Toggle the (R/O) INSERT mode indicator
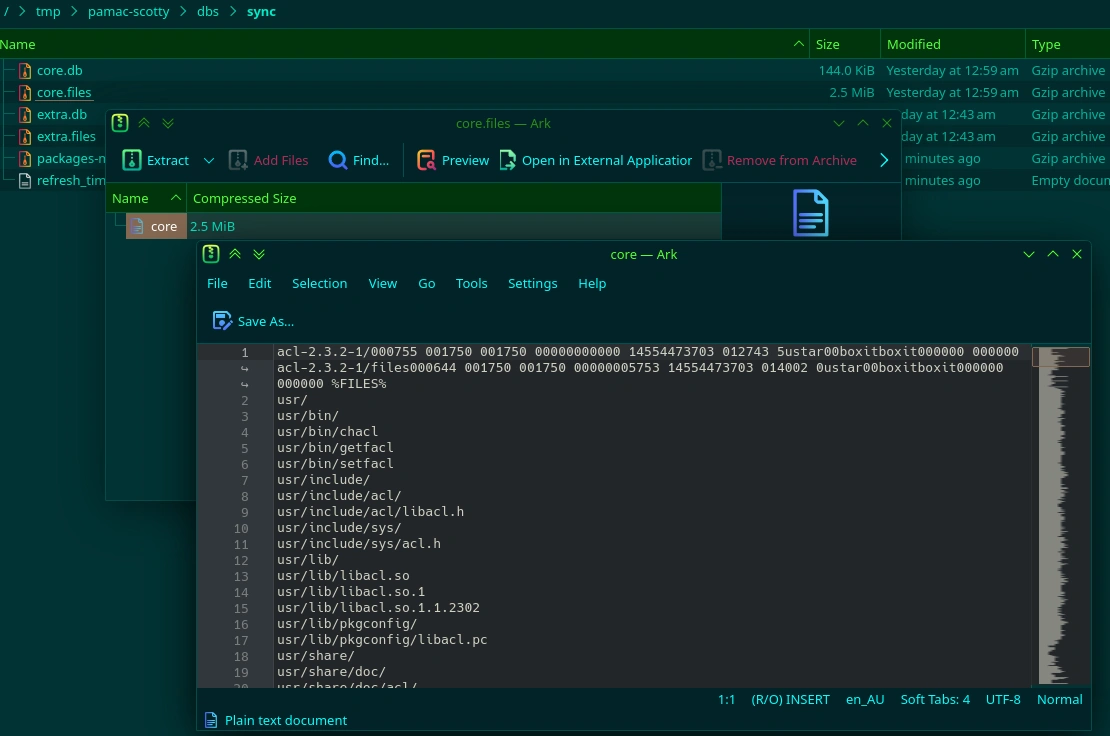The image size is (1110, 736). tap(790, 700)
